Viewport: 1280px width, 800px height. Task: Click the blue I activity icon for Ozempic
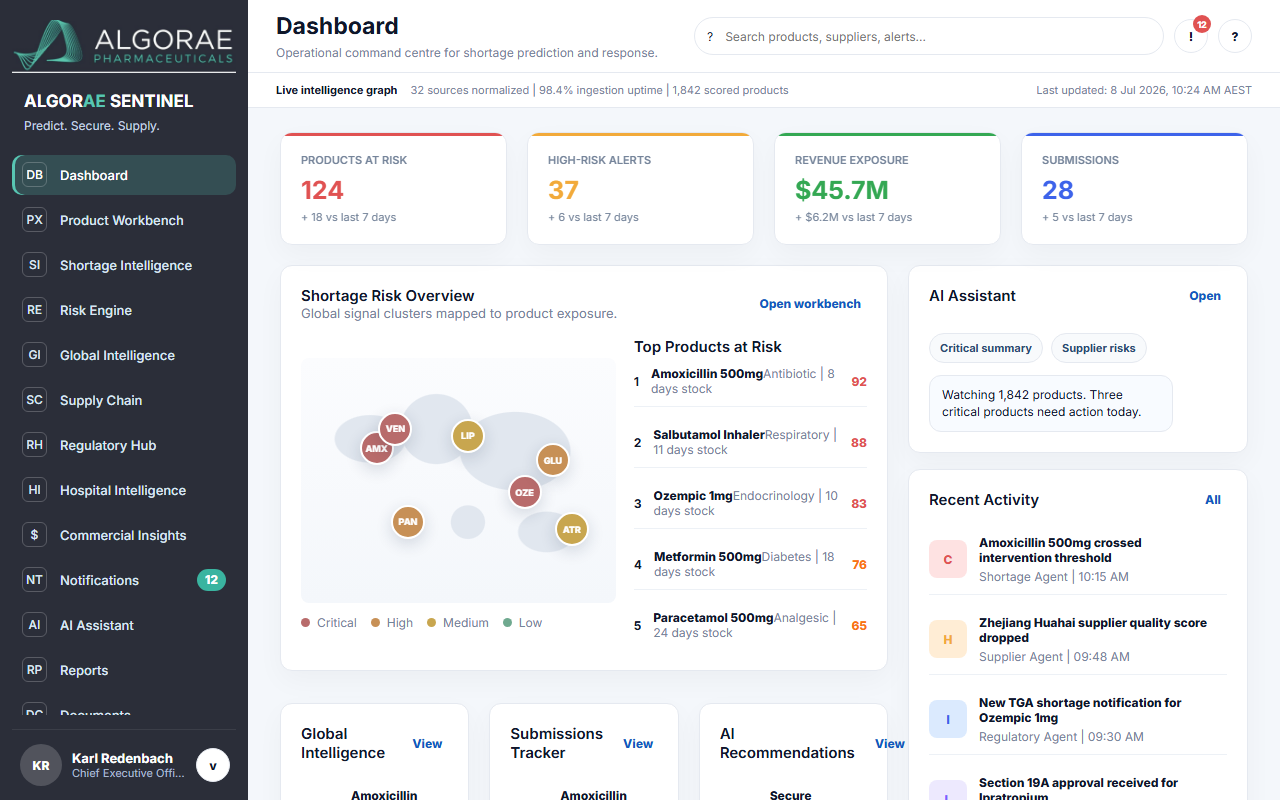[948, 720]
